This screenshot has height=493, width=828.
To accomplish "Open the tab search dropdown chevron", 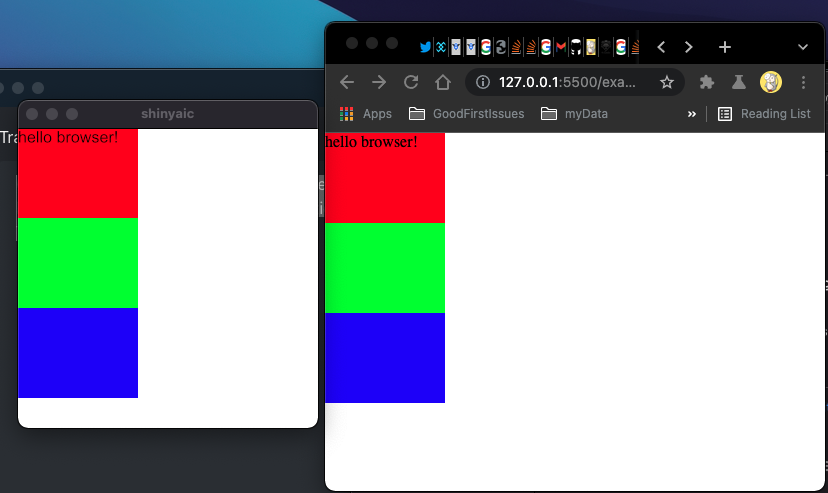I will (803, 47).
